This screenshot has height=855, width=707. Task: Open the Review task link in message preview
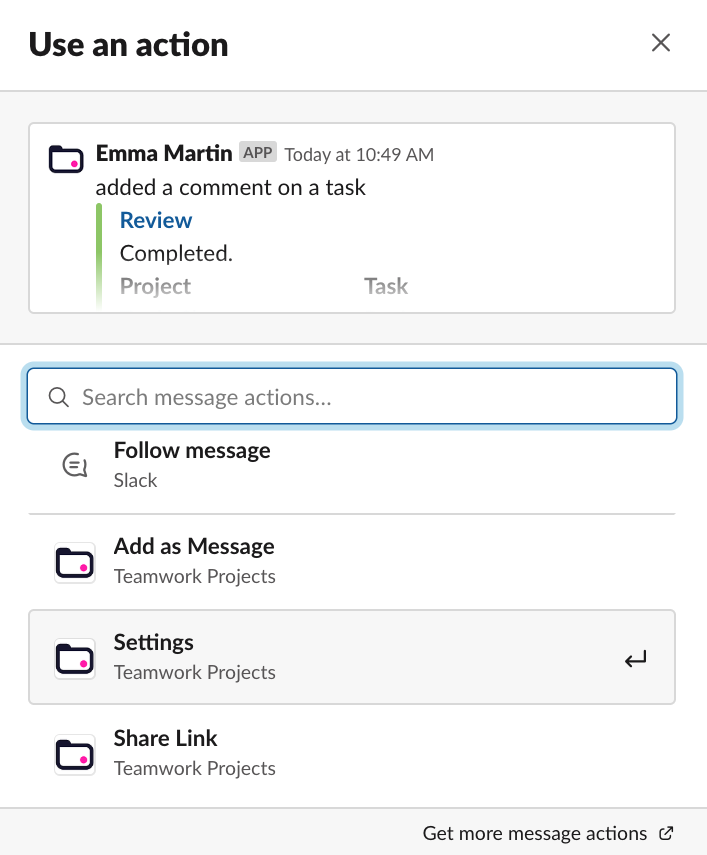click(x=156, y=220)
